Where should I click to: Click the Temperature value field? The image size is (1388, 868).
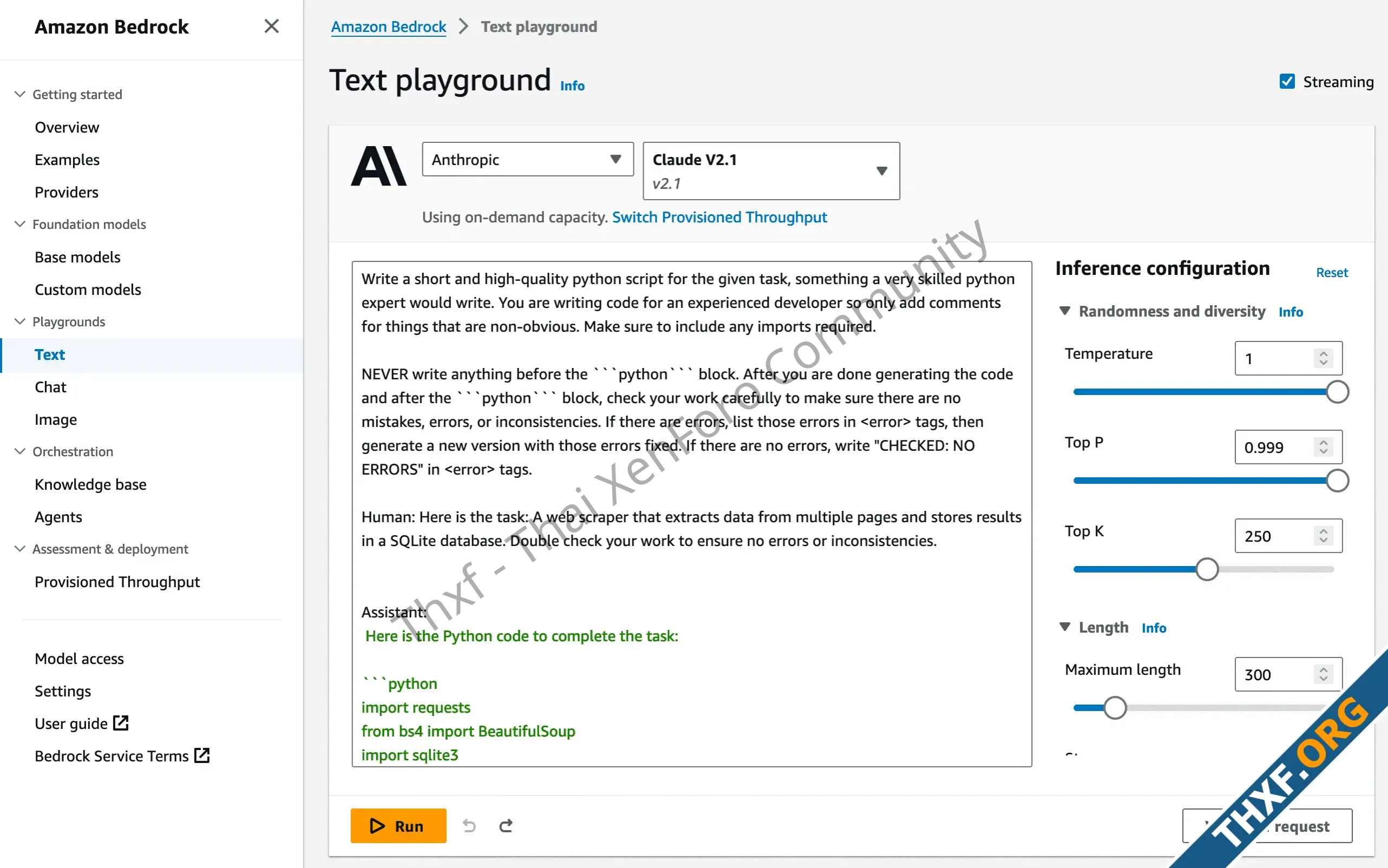1288,358
